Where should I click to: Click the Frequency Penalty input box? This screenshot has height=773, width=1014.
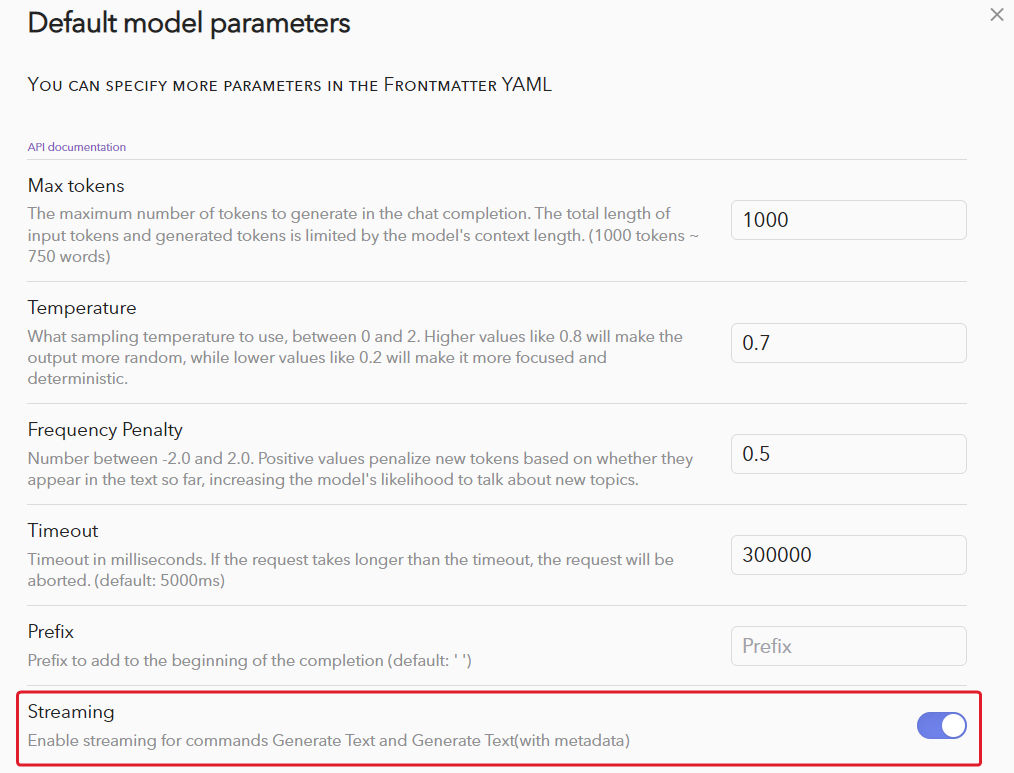847,453
